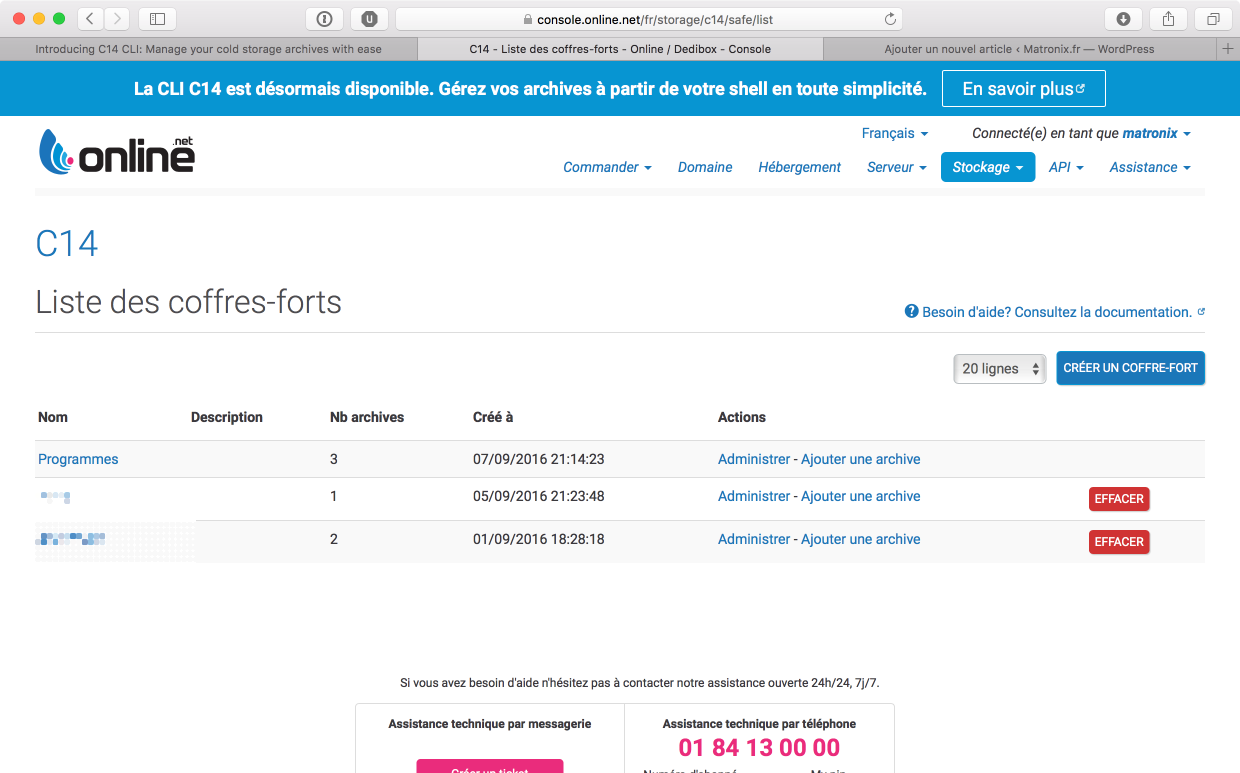Open the Share menu icon
This screenshot has width=1240, height=773.
[x=1168, y=18]
